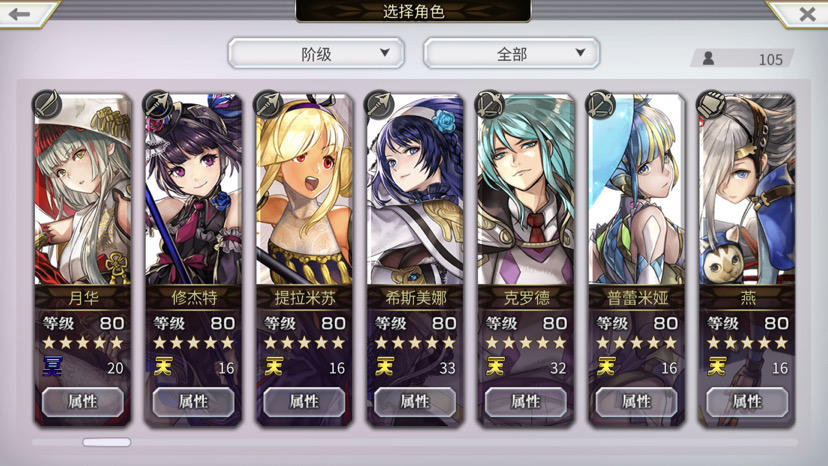Screen dimensions: 828x466
Task: Click the character count icon beside 105
Action: click(708, 58)
